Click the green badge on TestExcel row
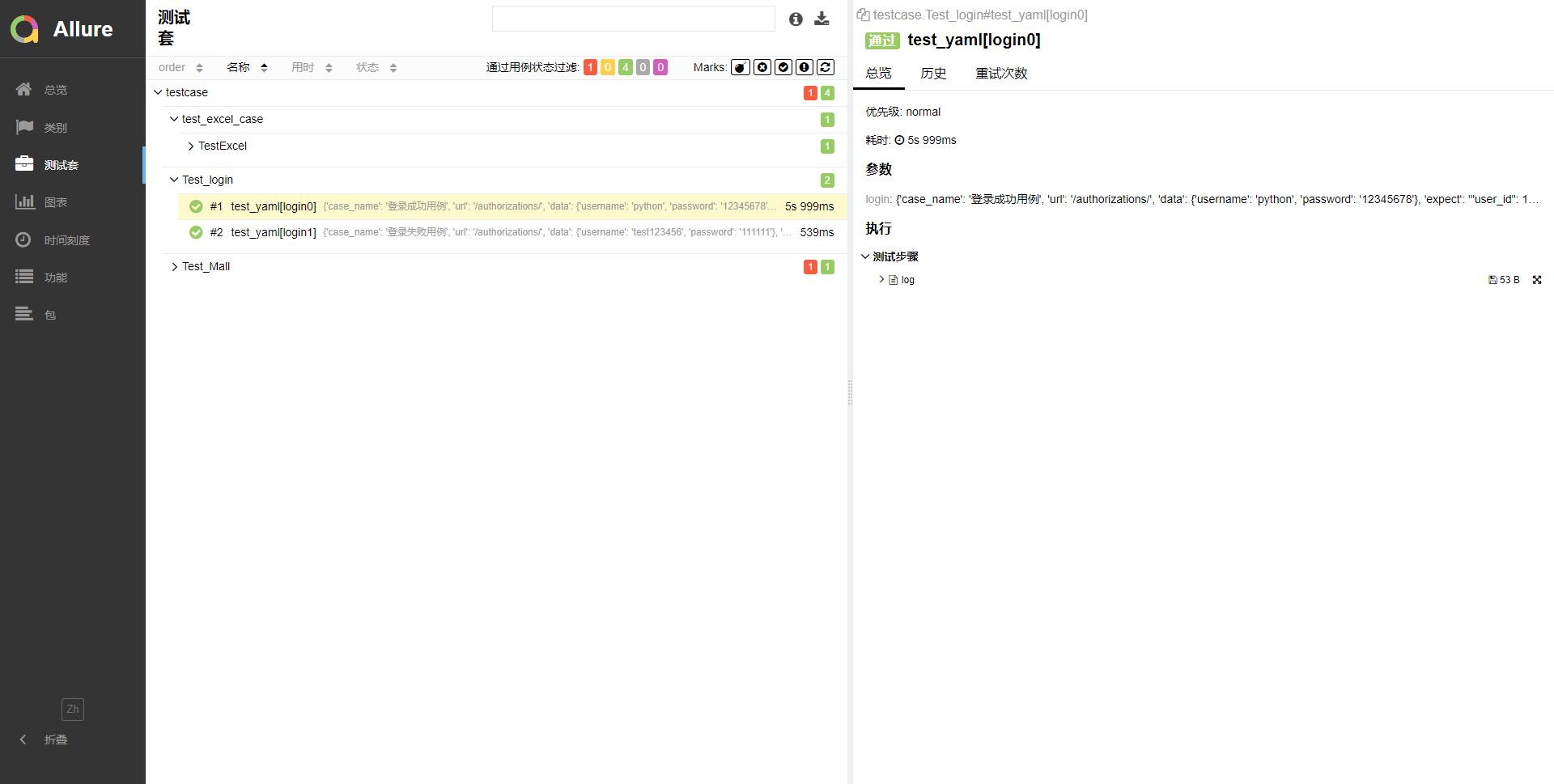 [x=827, y=146]
